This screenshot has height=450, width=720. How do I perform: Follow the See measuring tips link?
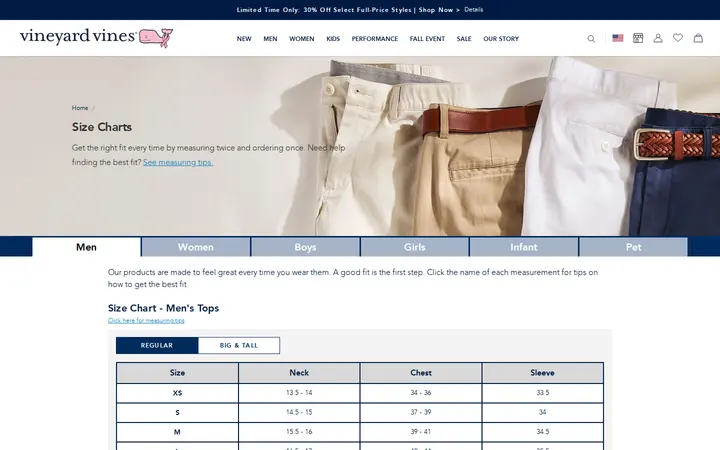178,162
